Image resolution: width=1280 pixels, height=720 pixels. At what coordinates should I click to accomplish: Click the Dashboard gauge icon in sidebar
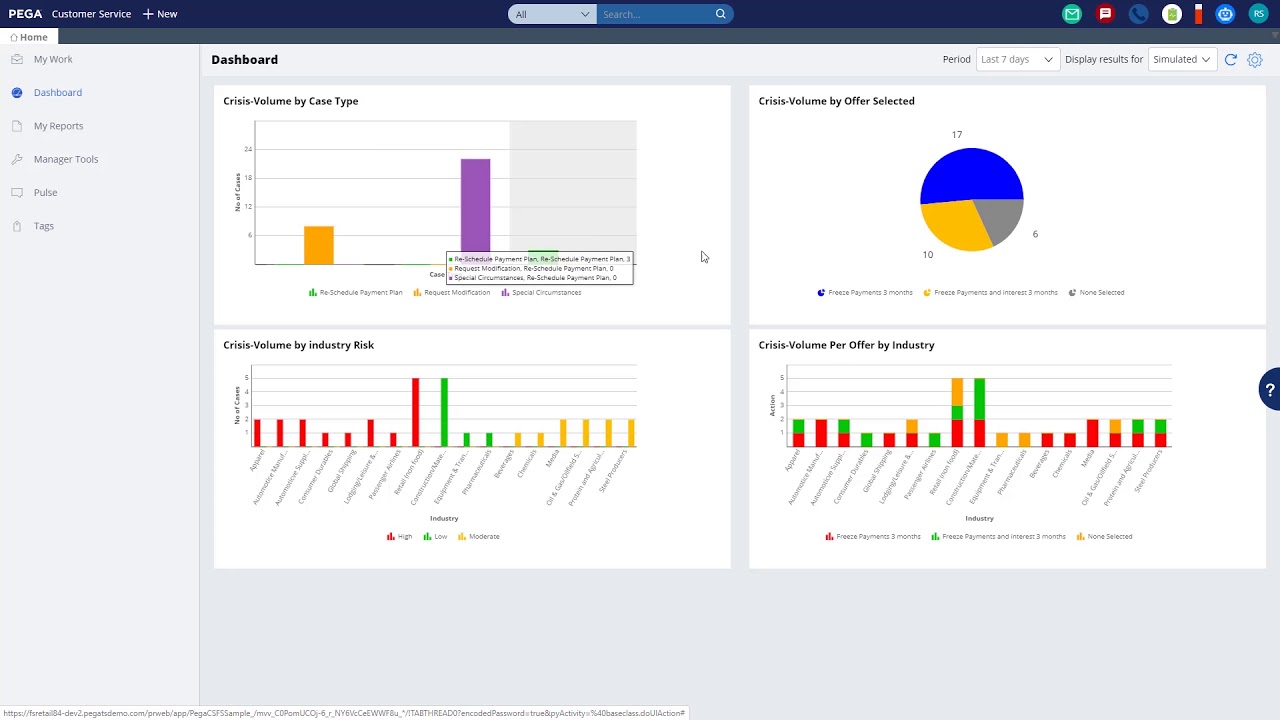pyautogui.click(x=17, y=92)
